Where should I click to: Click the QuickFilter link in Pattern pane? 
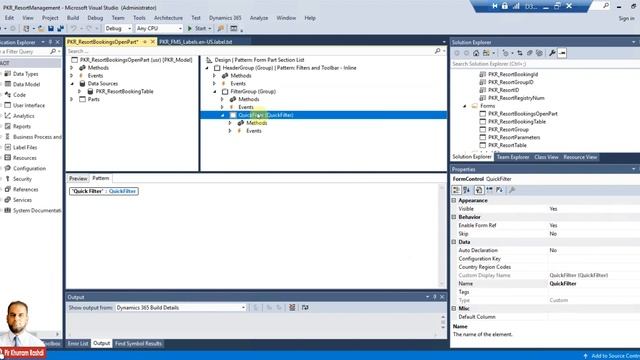(x=122, y=191)
